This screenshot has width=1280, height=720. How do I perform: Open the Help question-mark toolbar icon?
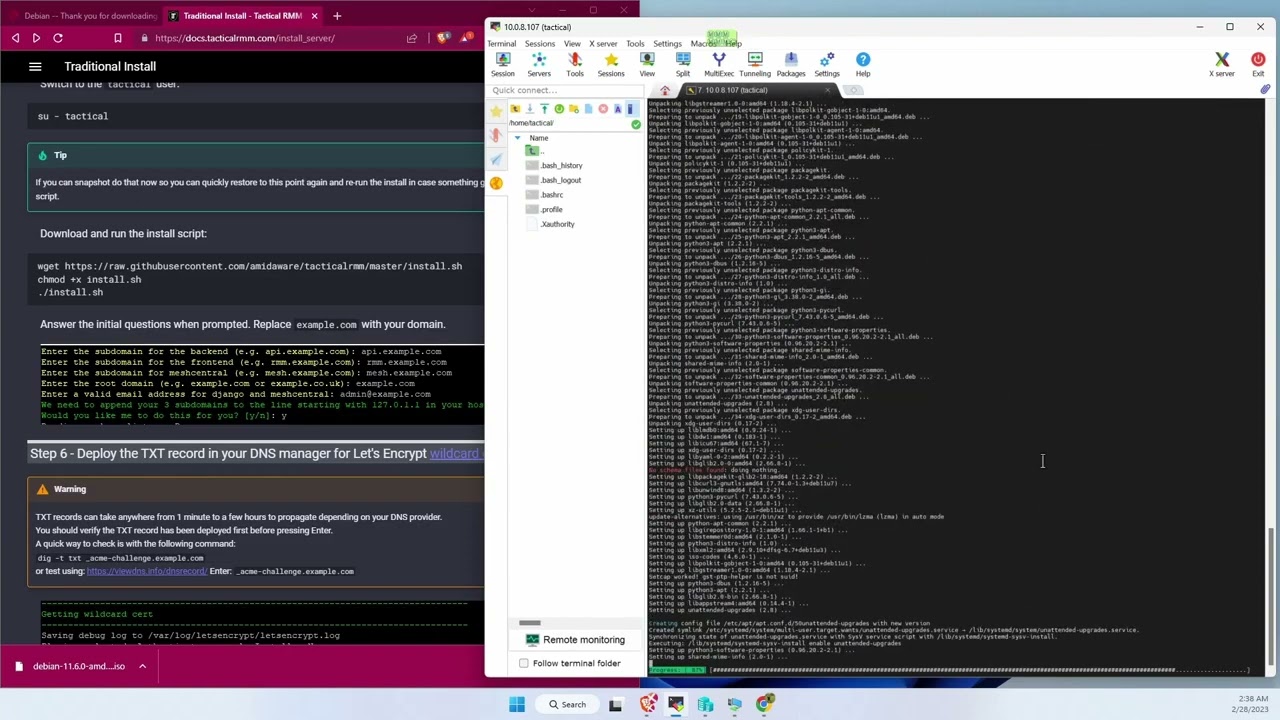863,65
